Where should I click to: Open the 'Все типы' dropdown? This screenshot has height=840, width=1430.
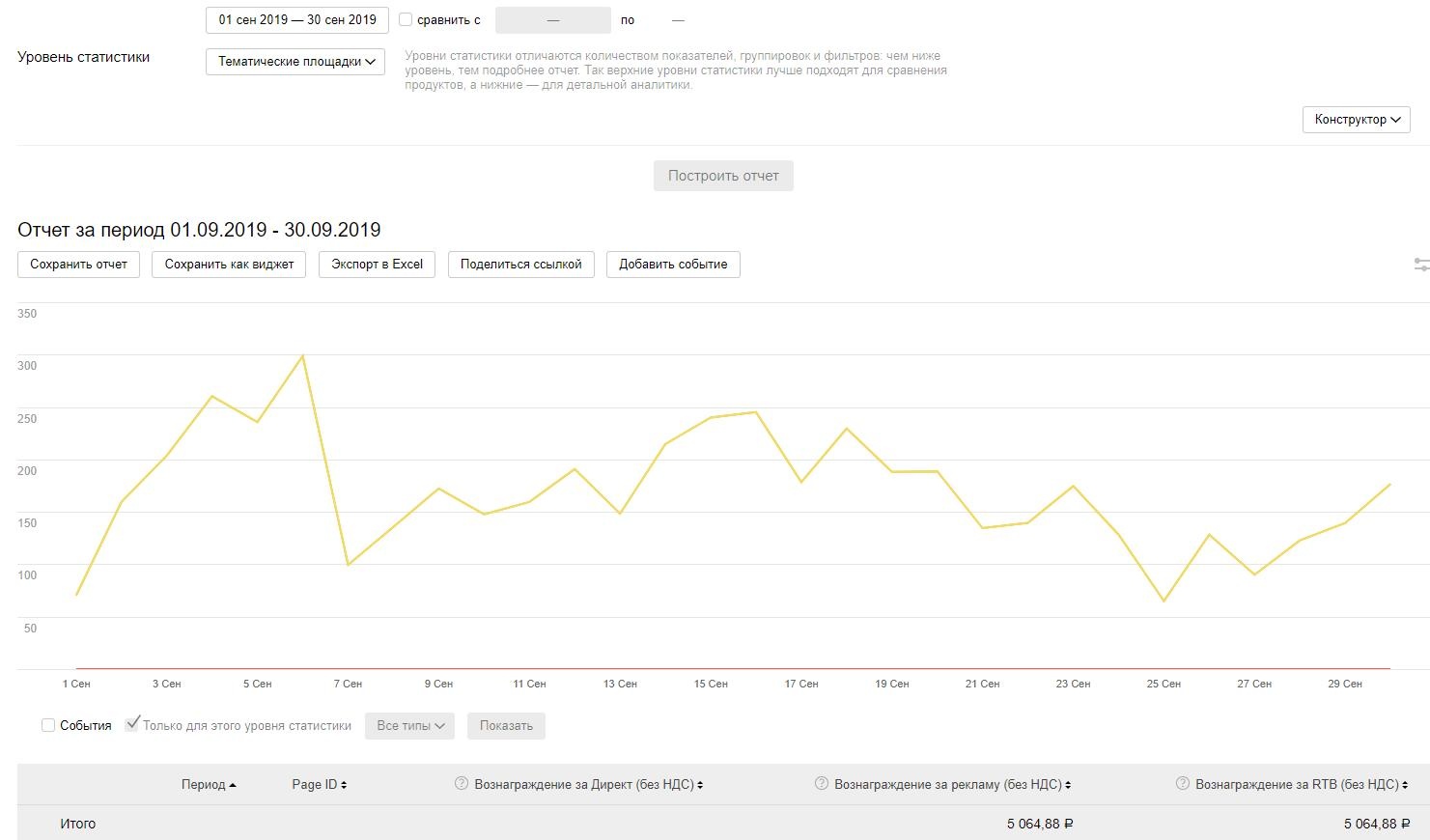pyautogui.click(x=409, y=726)
